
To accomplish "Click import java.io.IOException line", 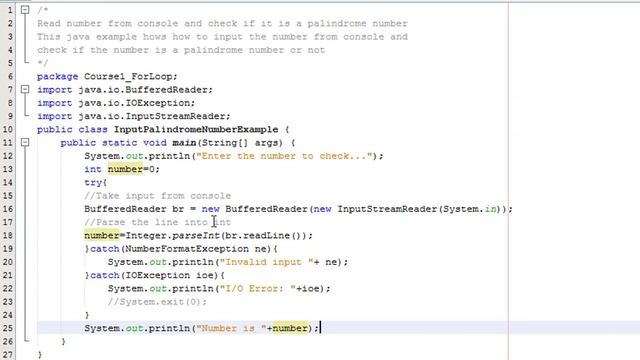I will [x=116, y=103].
